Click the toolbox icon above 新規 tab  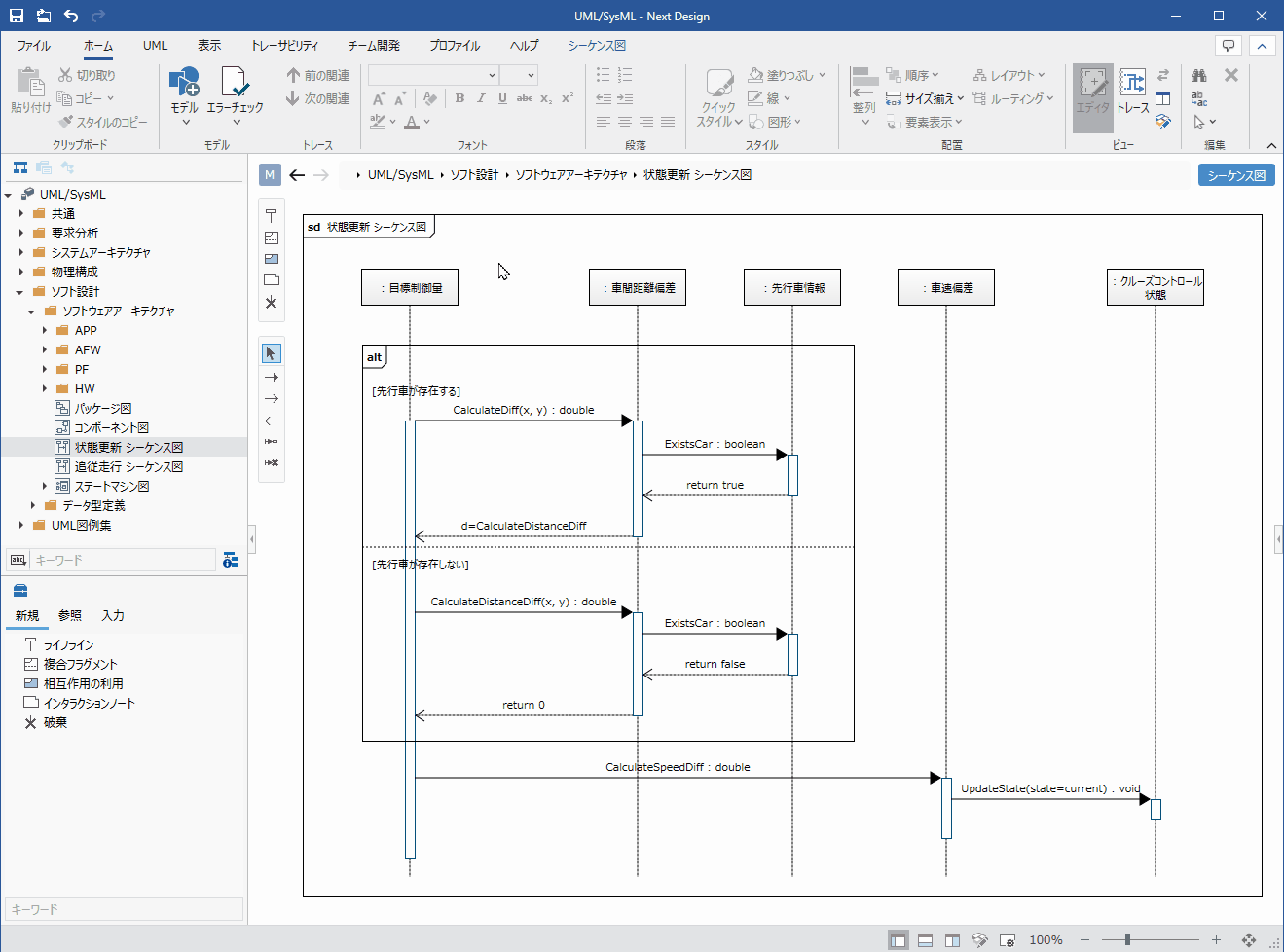point(20,590)
